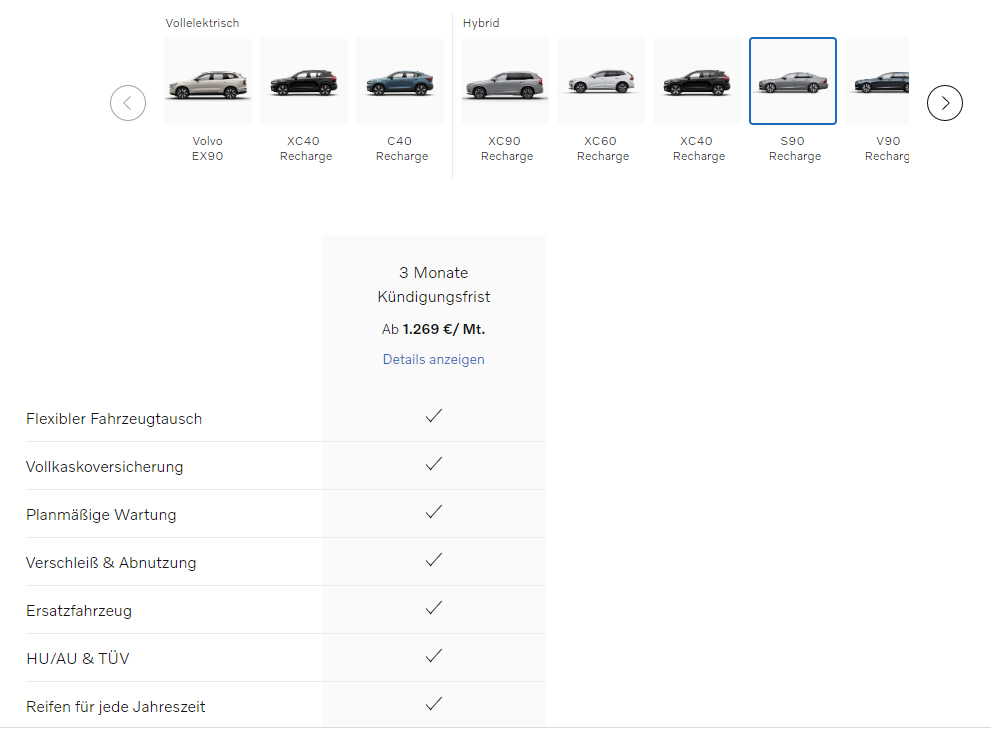Click the 3 Monate Kündigungsfrist heading

click(x=434, y=284)
